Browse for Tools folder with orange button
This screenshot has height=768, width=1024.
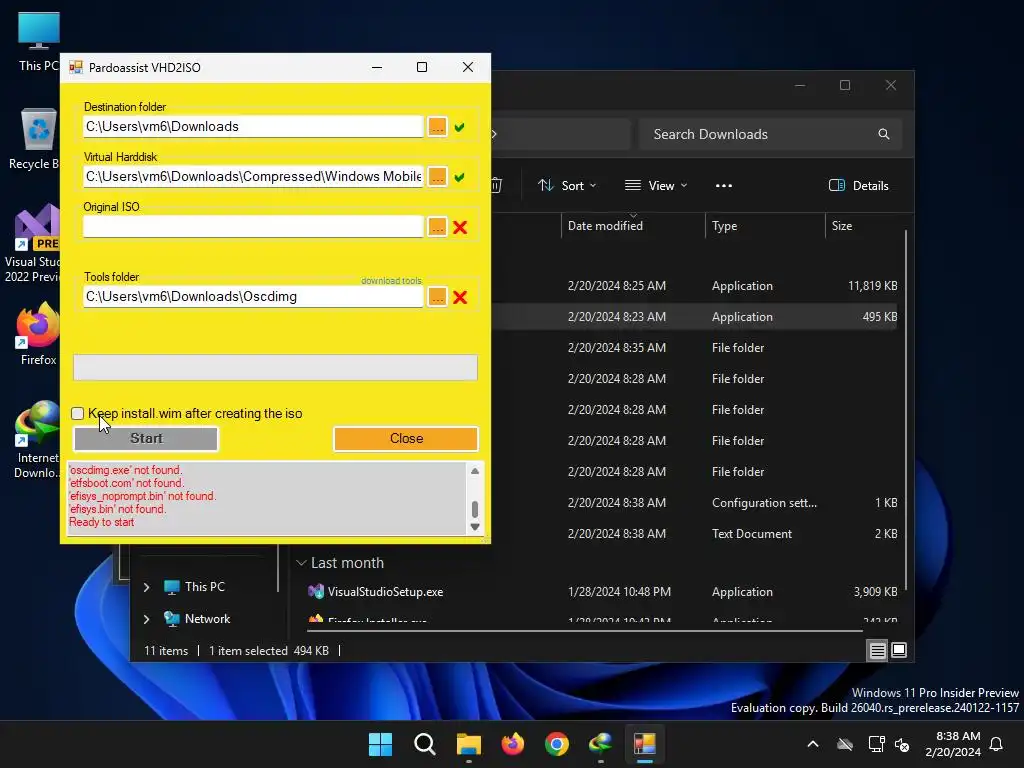tap(437, 297)
